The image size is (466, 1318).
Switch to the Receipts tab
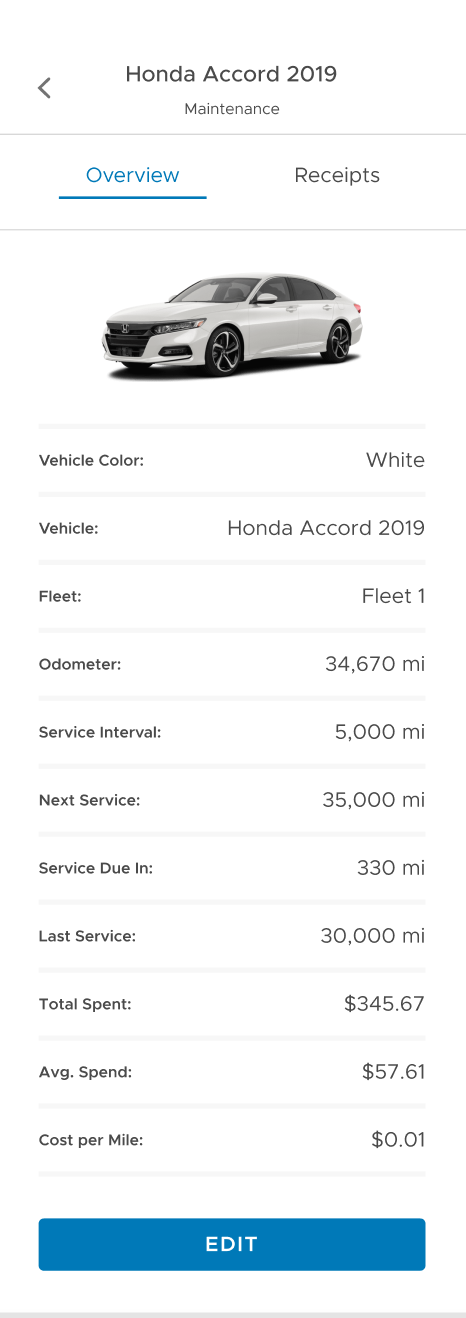[x=337, y=176]
